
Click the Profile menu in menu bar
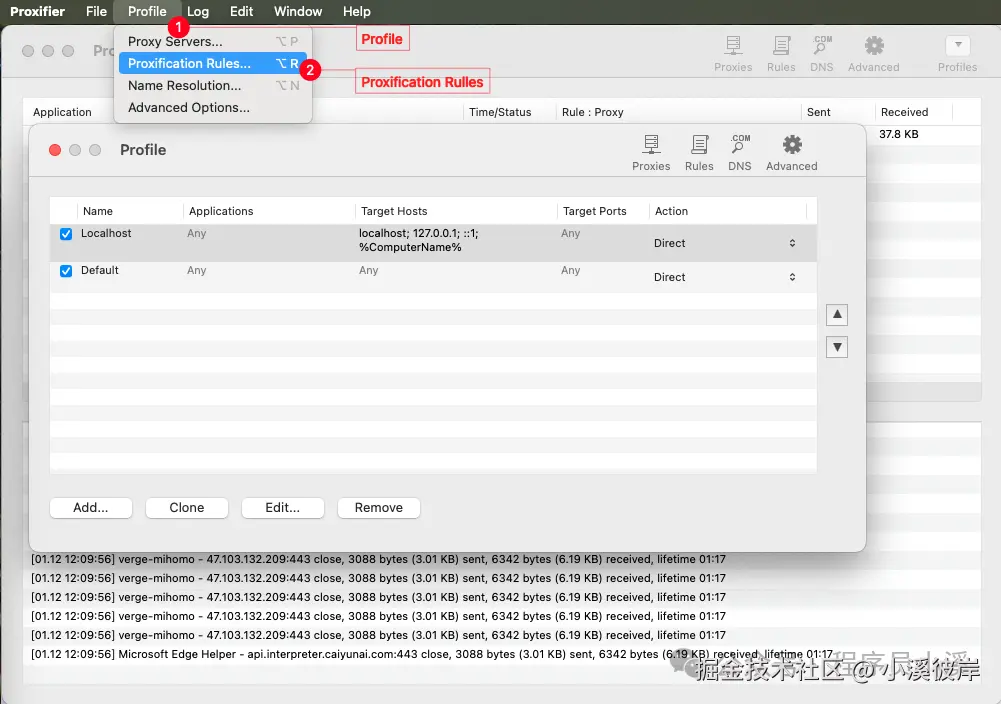[147, 11]
